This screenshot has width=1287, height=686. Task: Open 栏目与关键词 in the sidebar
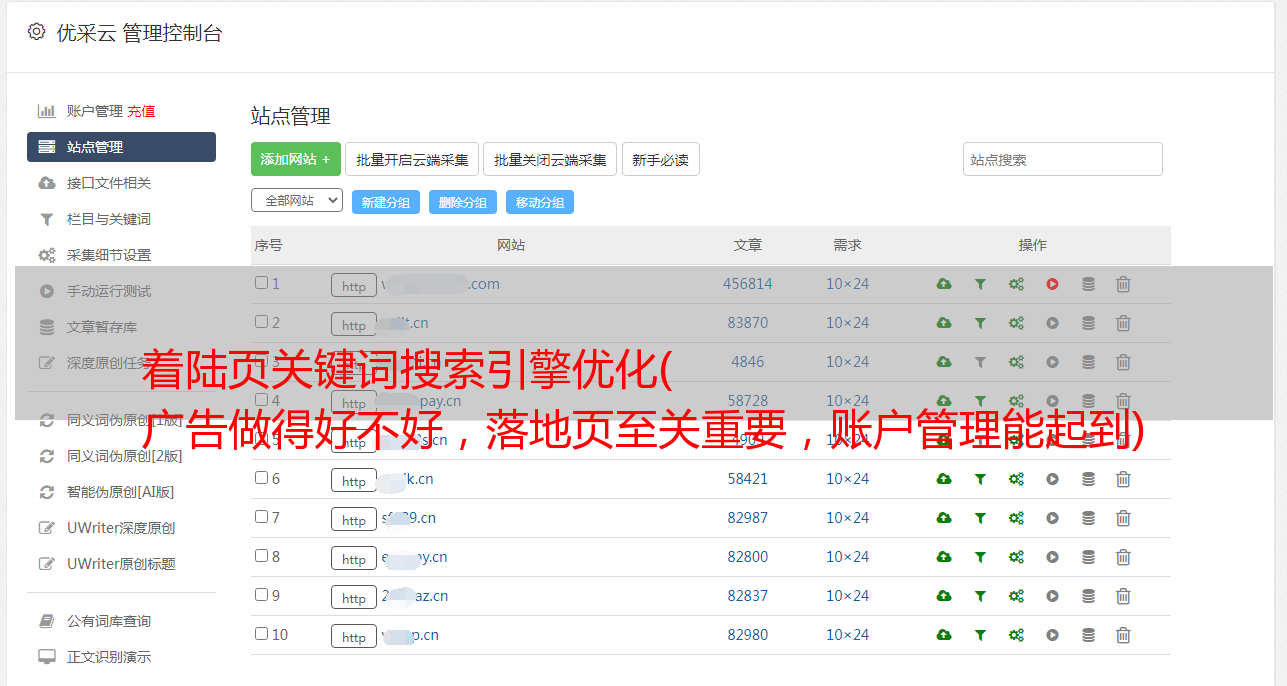[109, 219]
